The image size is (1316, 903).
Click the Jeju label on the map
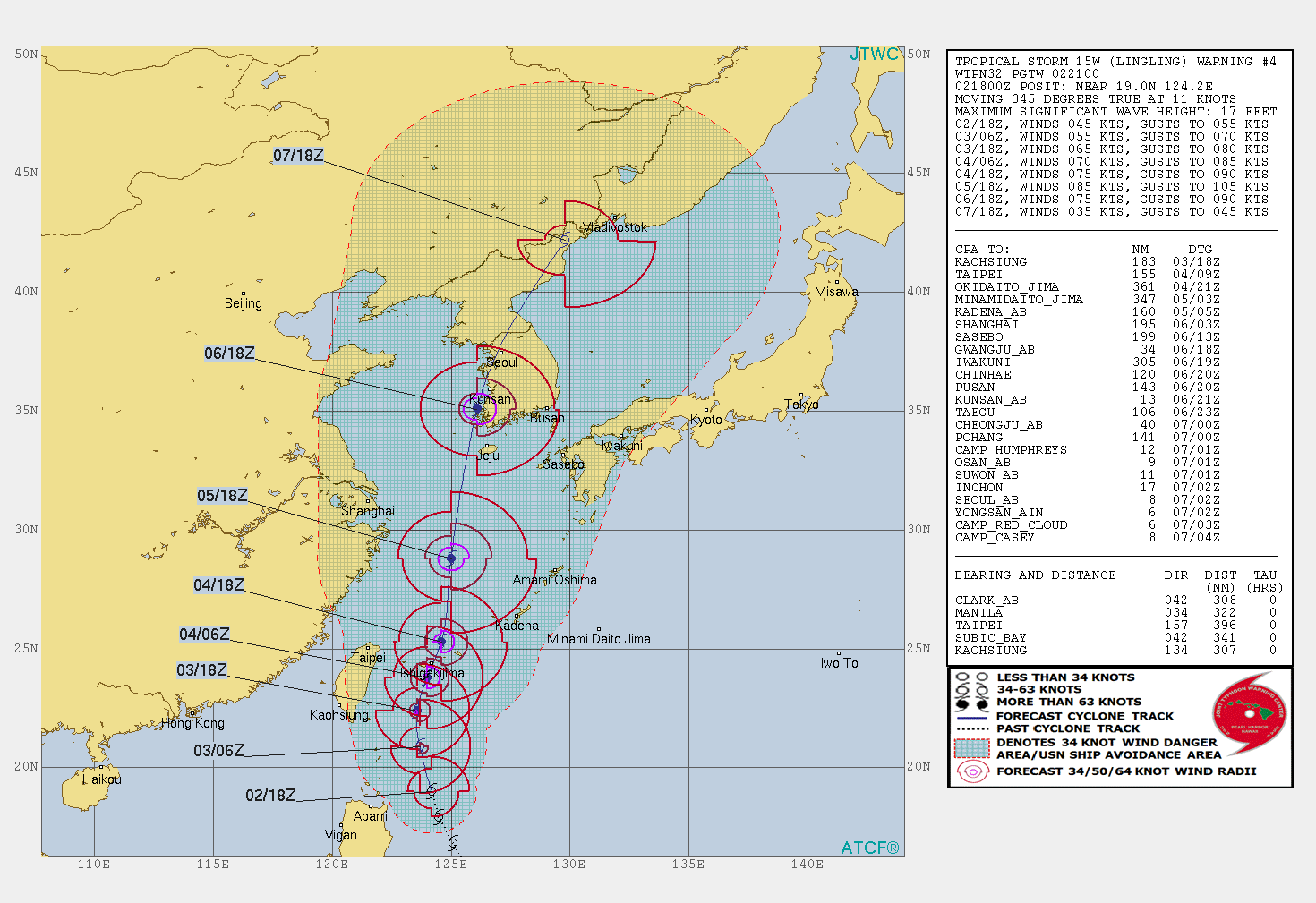[x=489, y=456]
